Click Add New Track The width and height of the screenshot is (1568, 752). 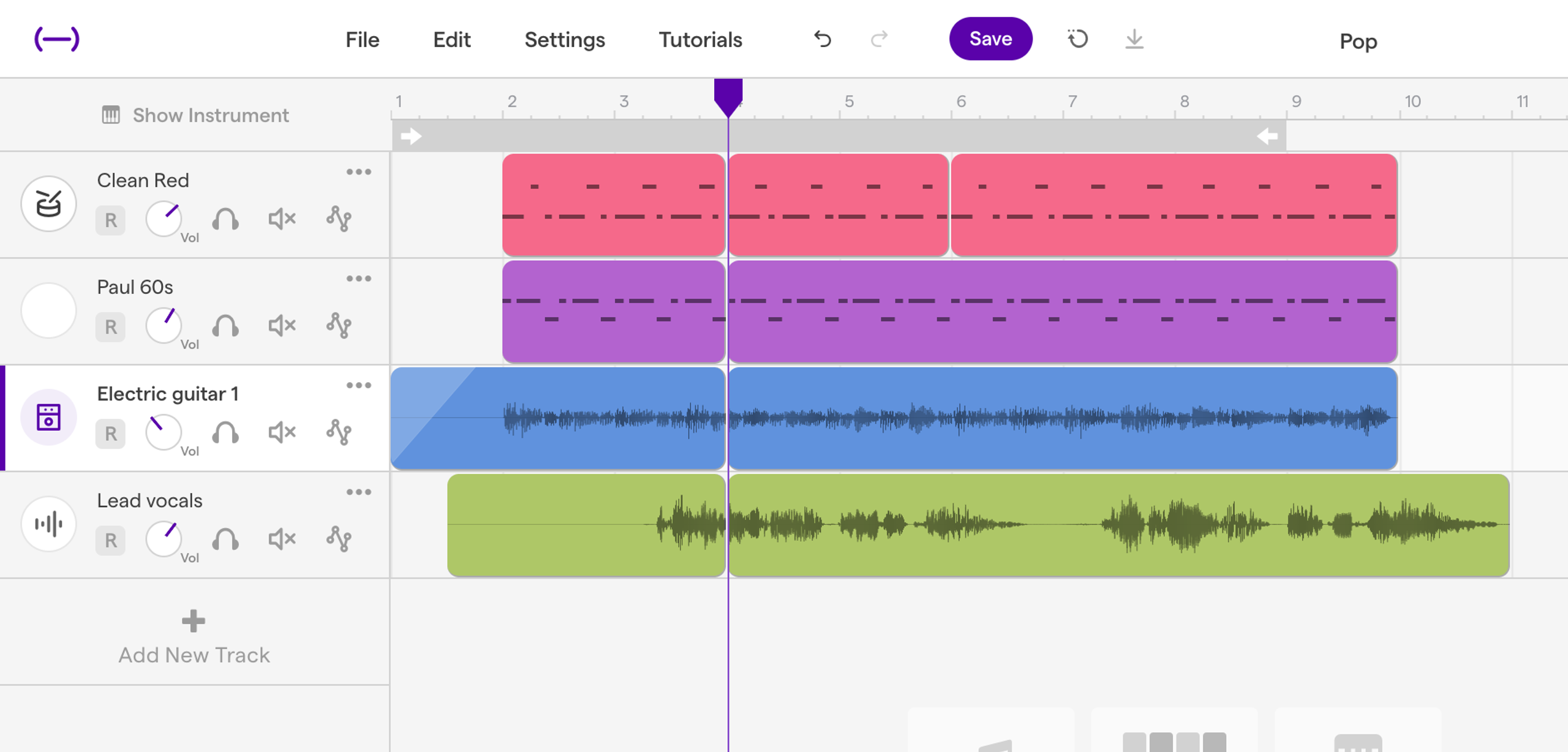pos(193,637)
